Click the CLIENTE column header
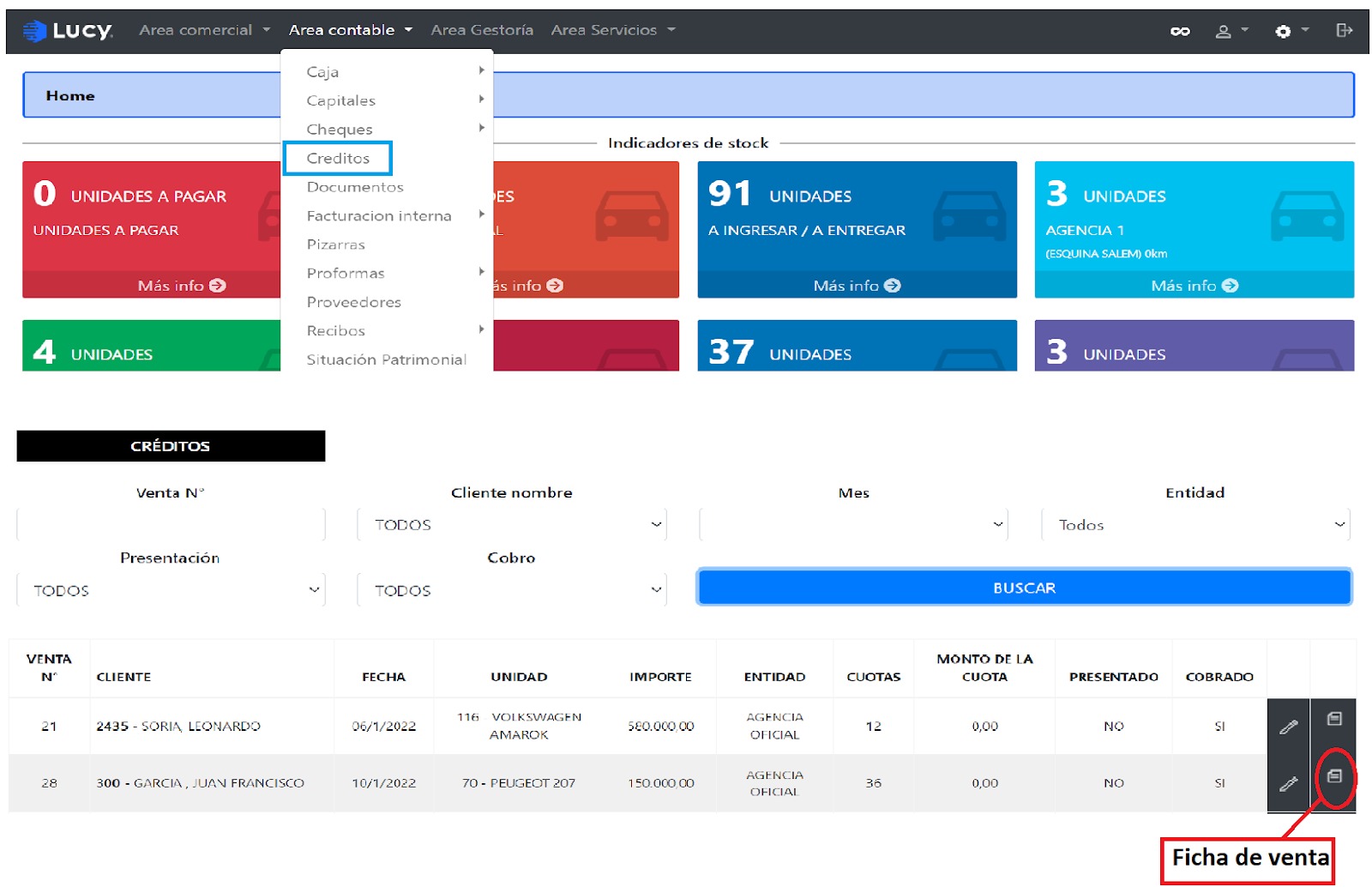The height and width of the screenshot is (887, 1372). [123, 677]
